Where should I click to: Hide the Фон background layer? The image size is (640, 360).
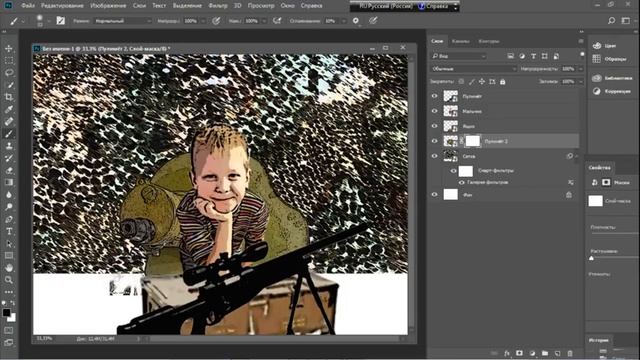(x=435, y=195)
